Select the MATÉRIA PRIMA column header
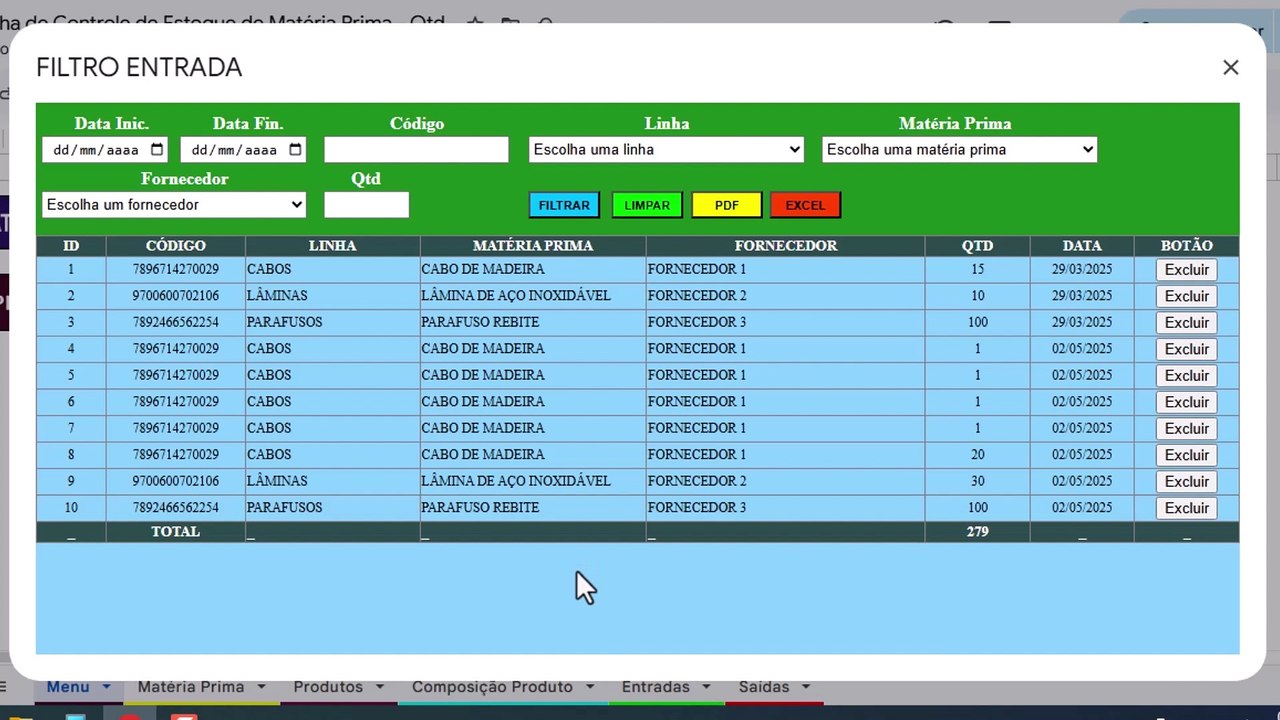This screenshot has height=720, width=1280. pyautogui.click(x=533, y=246)
